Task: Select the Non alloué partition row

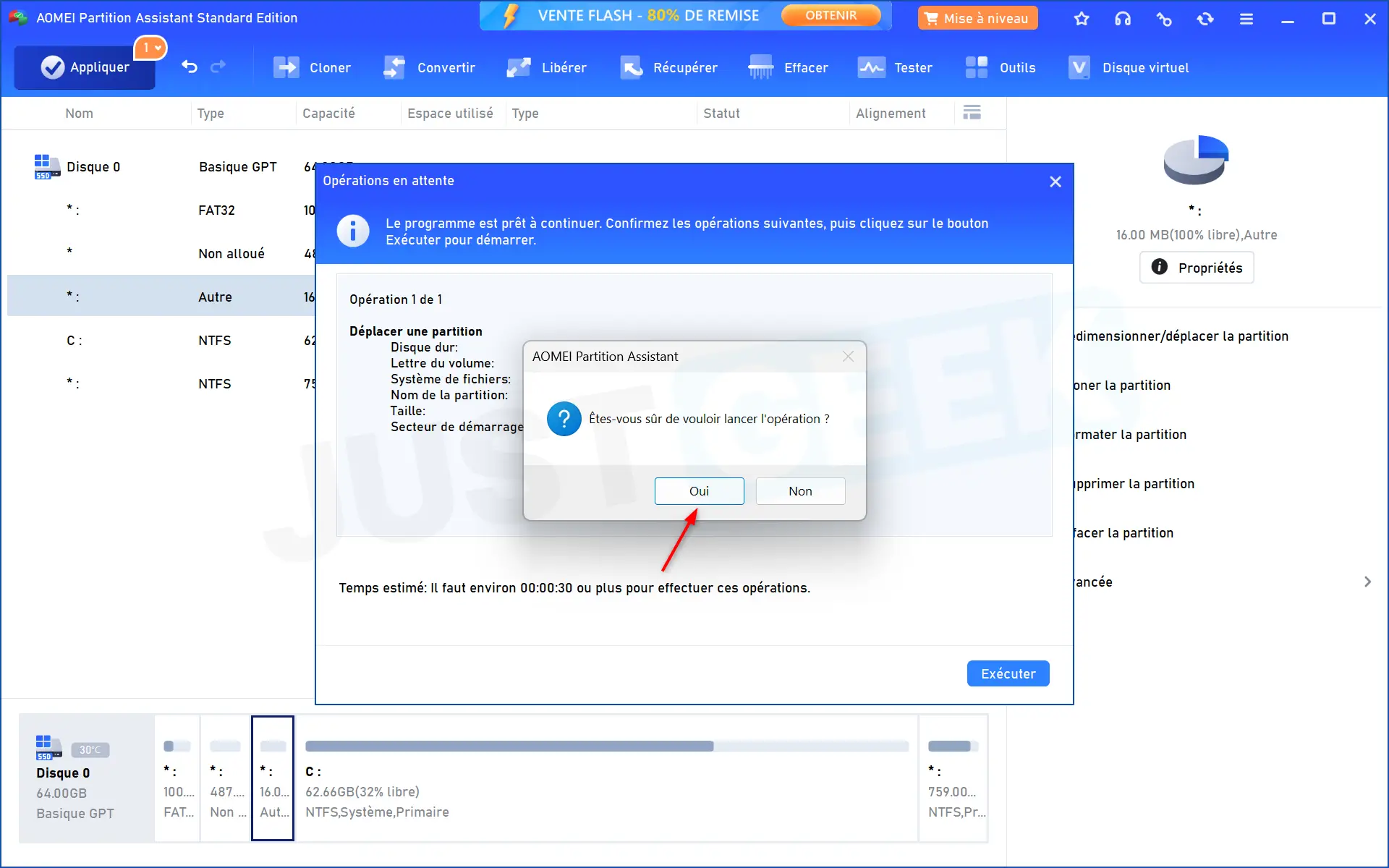Action: (161, 254)
